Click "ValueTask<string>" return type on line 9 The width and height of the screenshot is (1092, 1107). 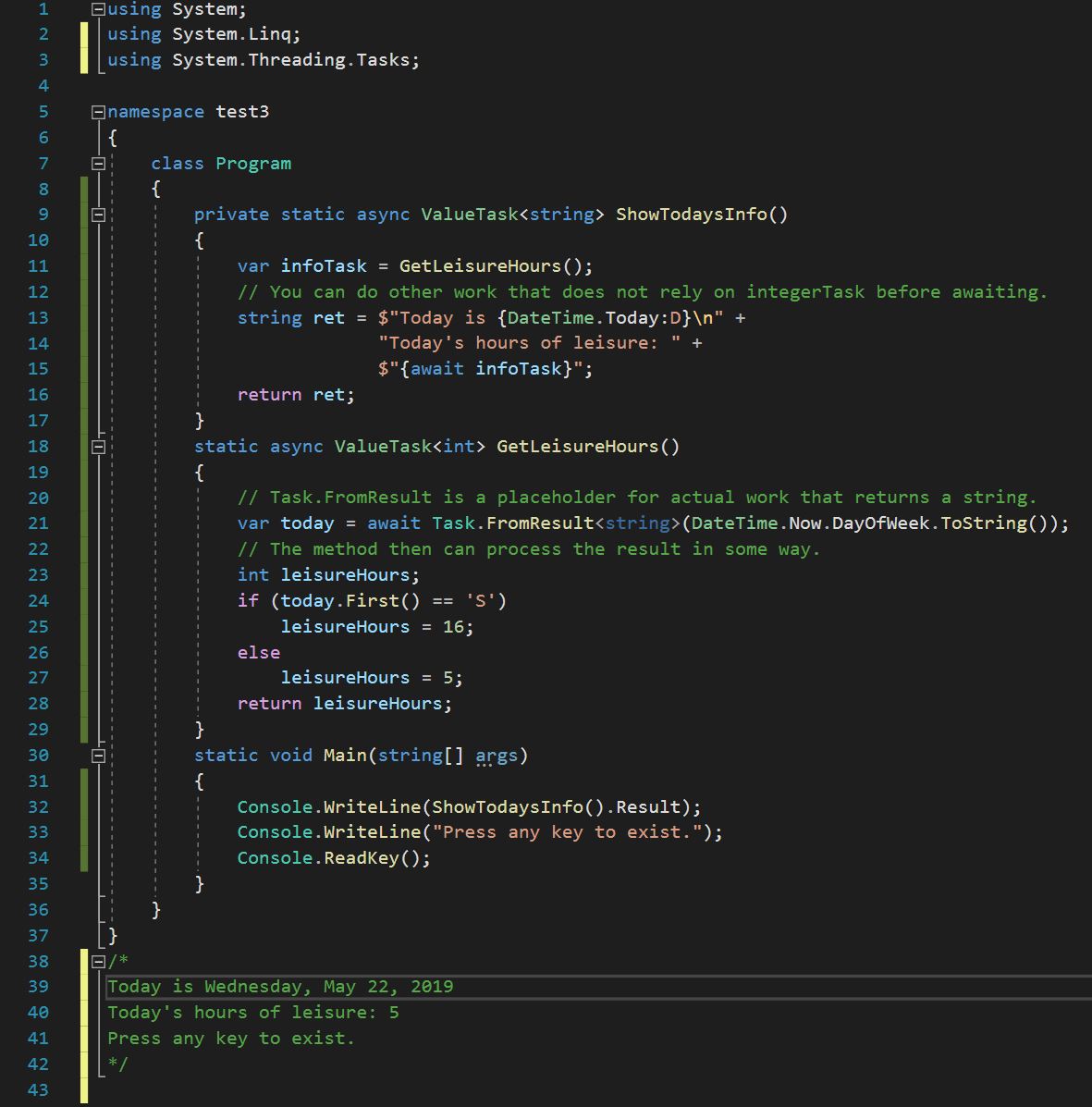[x=512, y=215]
